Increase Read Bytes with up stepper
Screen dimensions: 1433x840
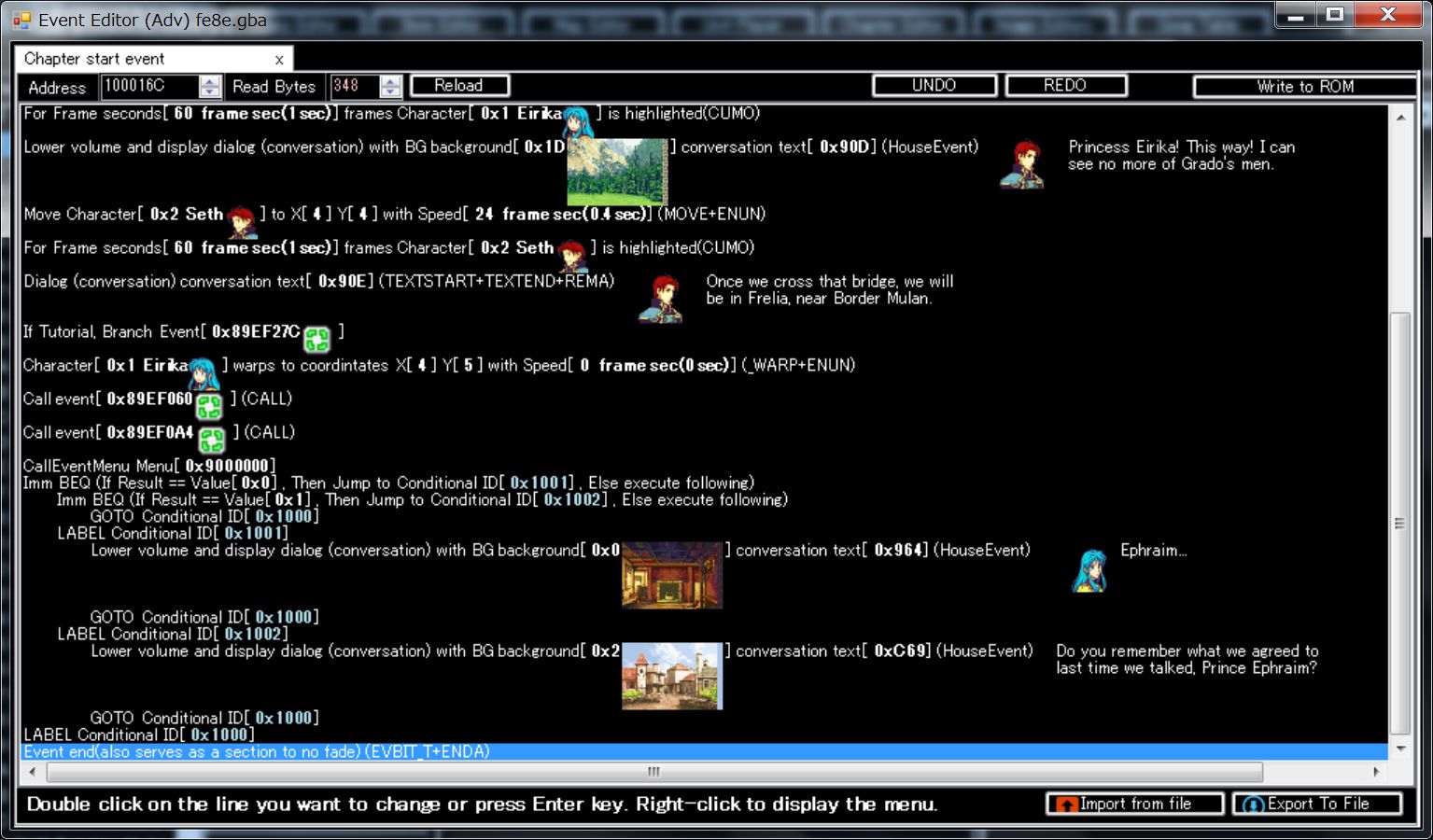click(390, 81)
